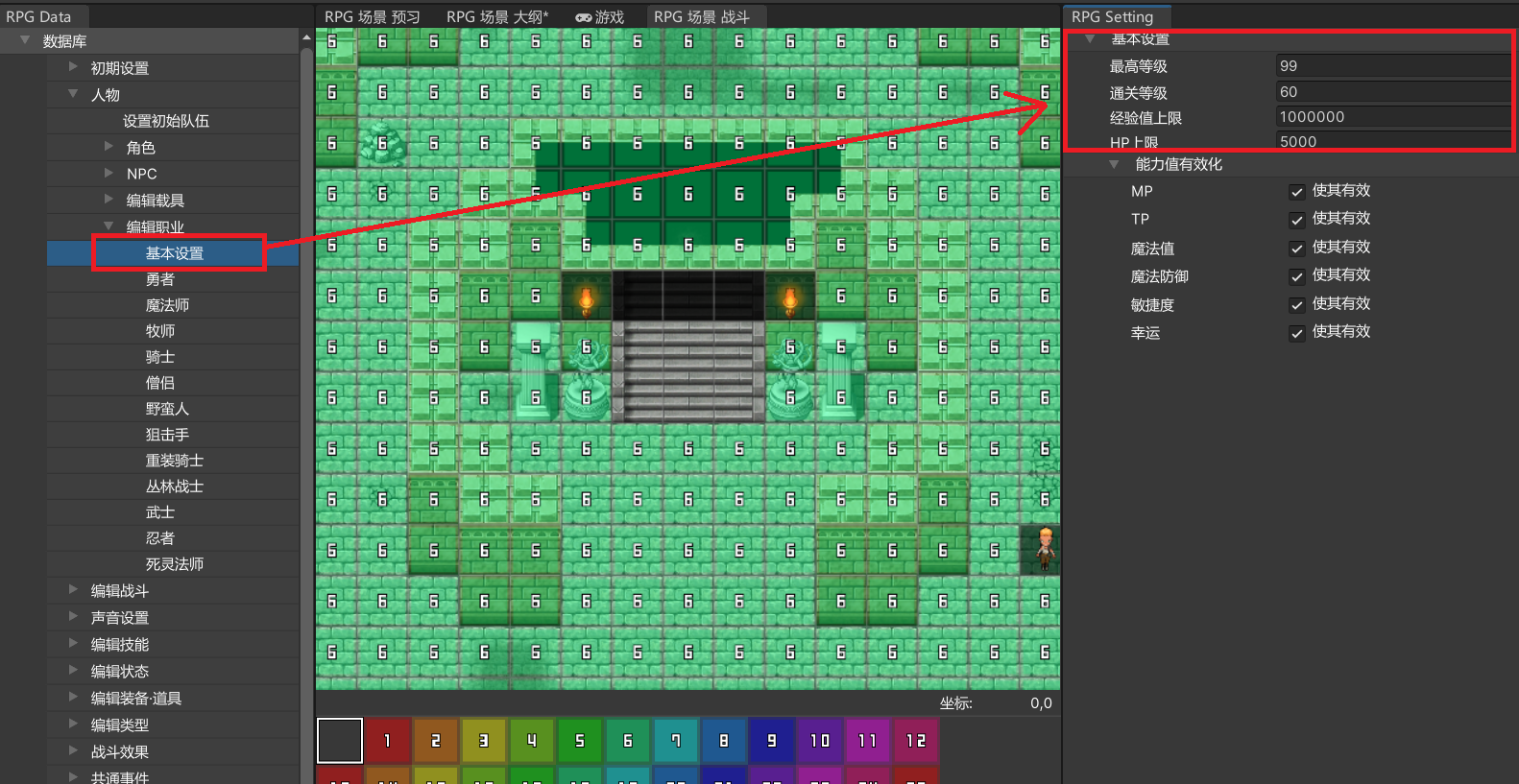Select the empty eraser tile in the palette
The image size is (1519, 784).
[x=340, y=741]
